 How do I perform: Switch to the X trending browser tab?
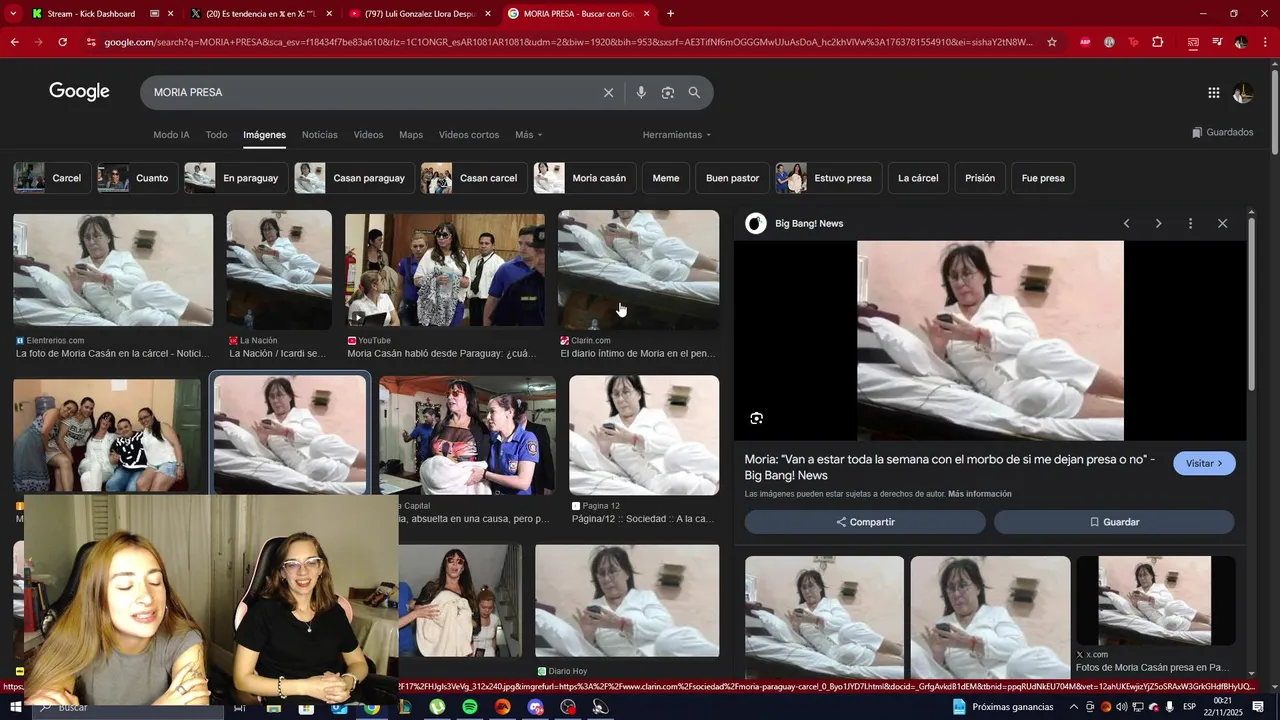[262, 14]
